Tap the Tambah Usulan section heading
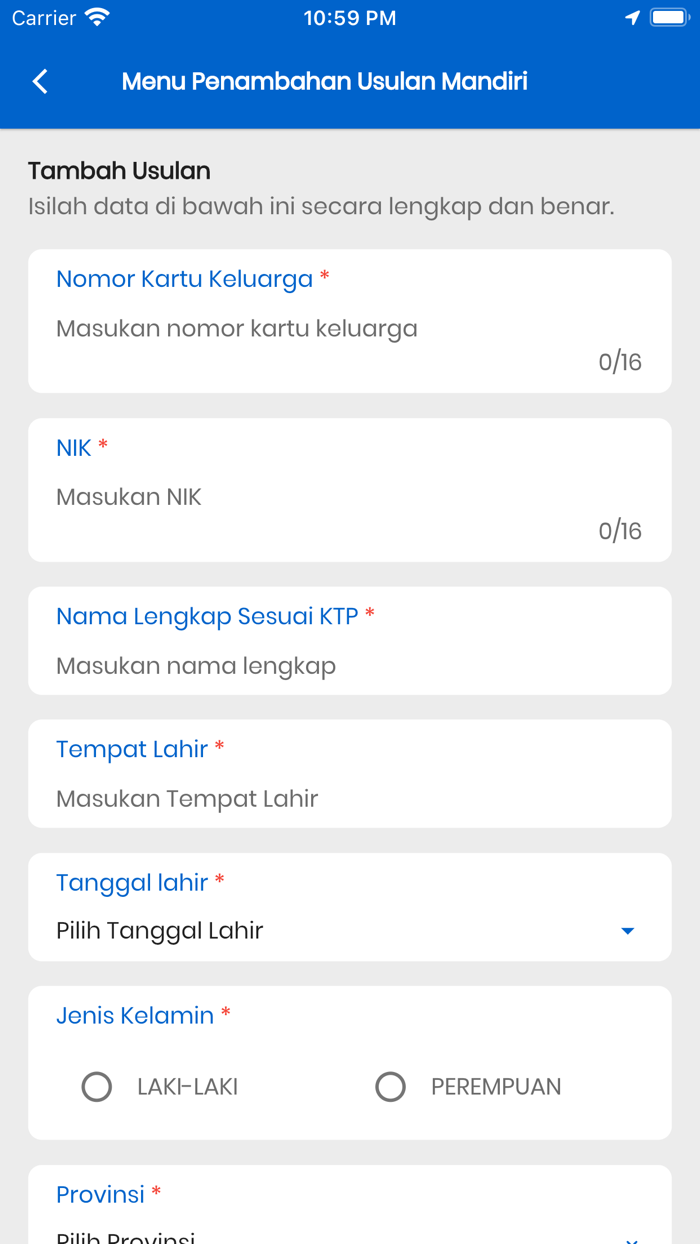The image size is (700, 1244). (118, 171)
